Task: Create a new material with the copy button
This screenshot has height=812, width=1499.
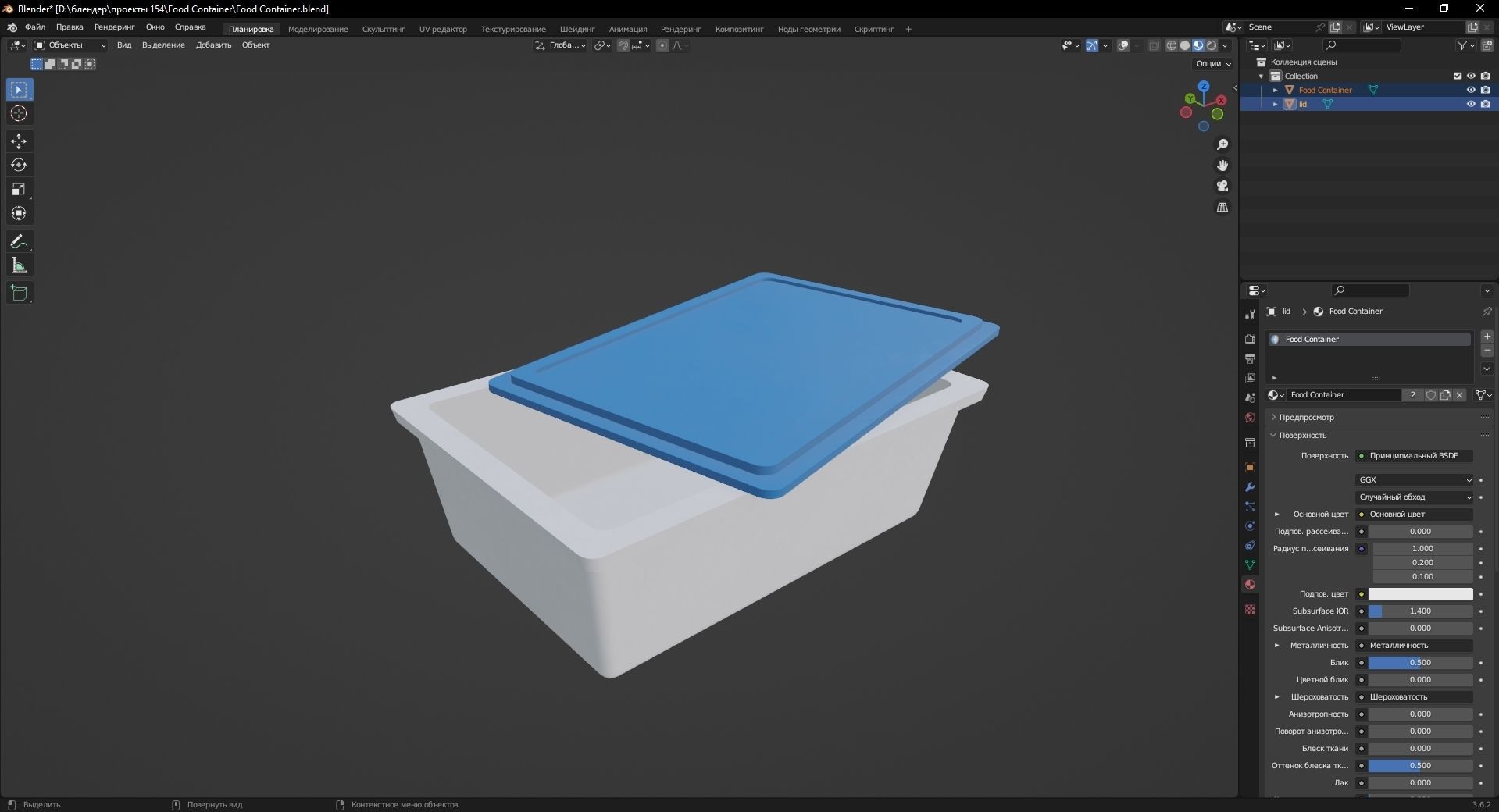Action: pos(1445,395)
